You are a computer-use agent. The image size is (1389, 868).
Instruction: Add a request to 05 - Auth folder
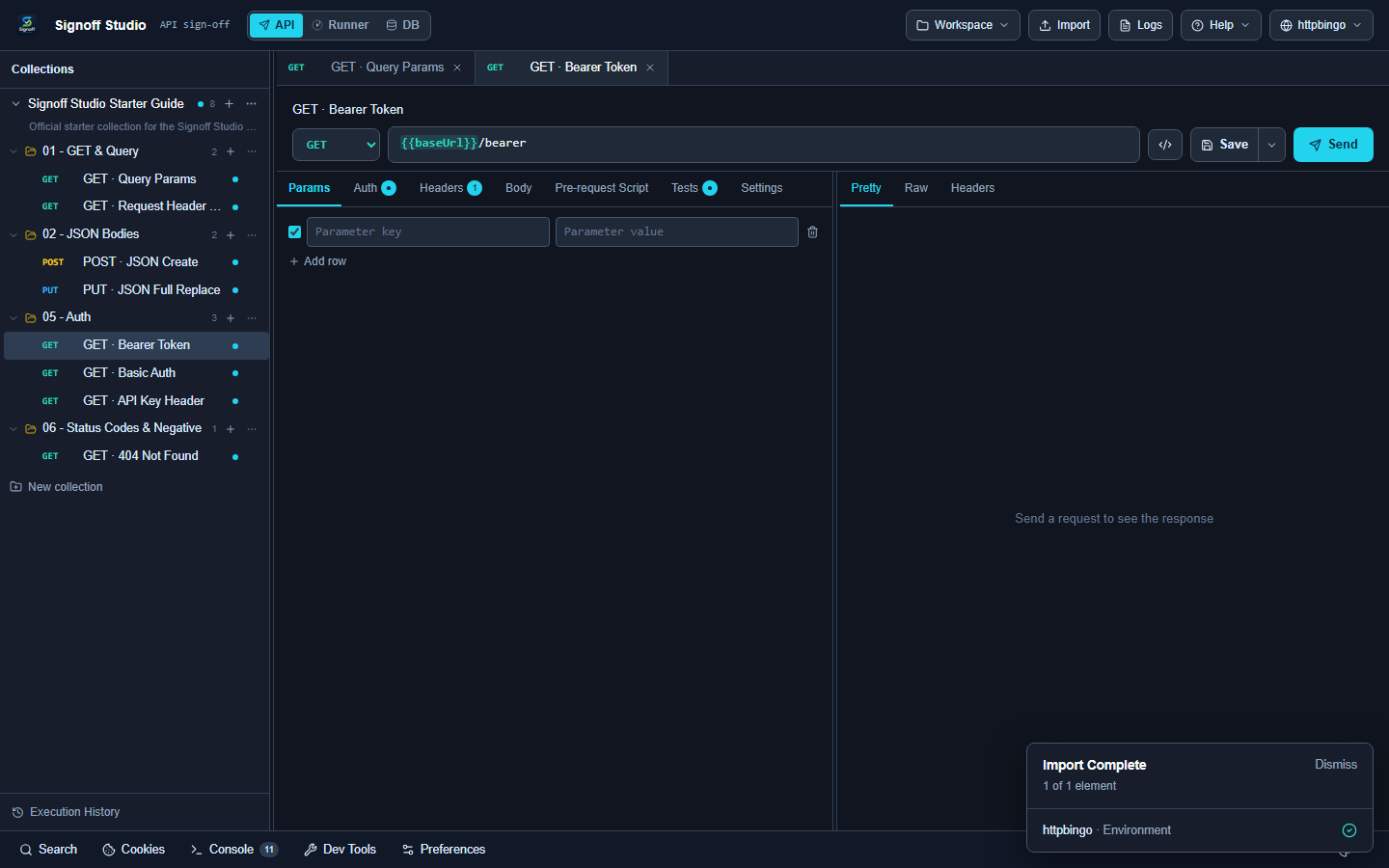pyautogui.click(x=231, y=317)
